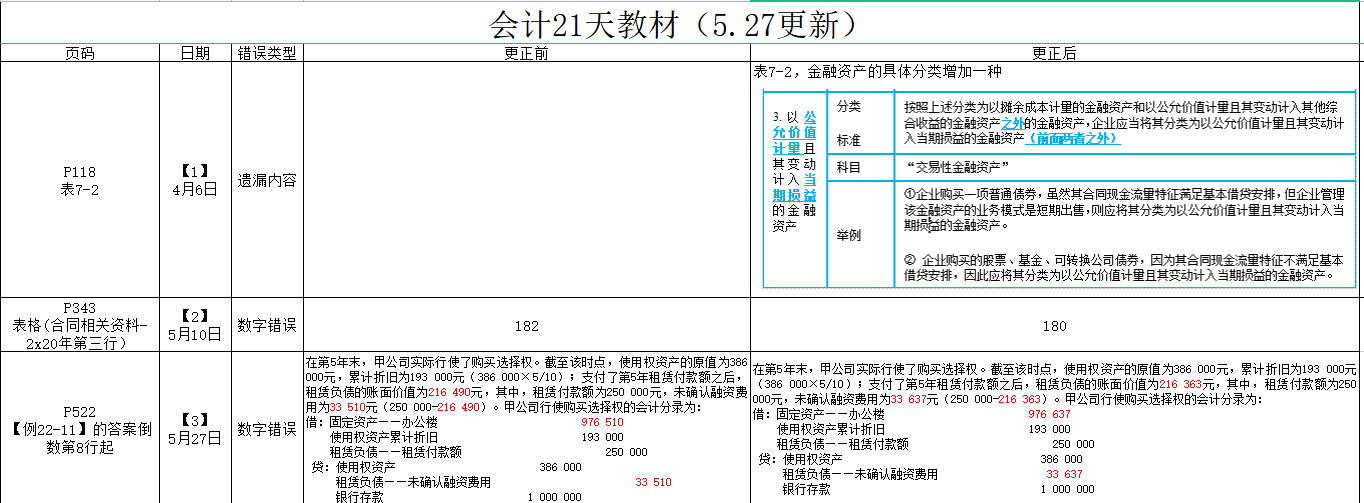Click the title cell 会计21天教材（5.27更新）
1364x503 pixels.
(x=681, y=23)
